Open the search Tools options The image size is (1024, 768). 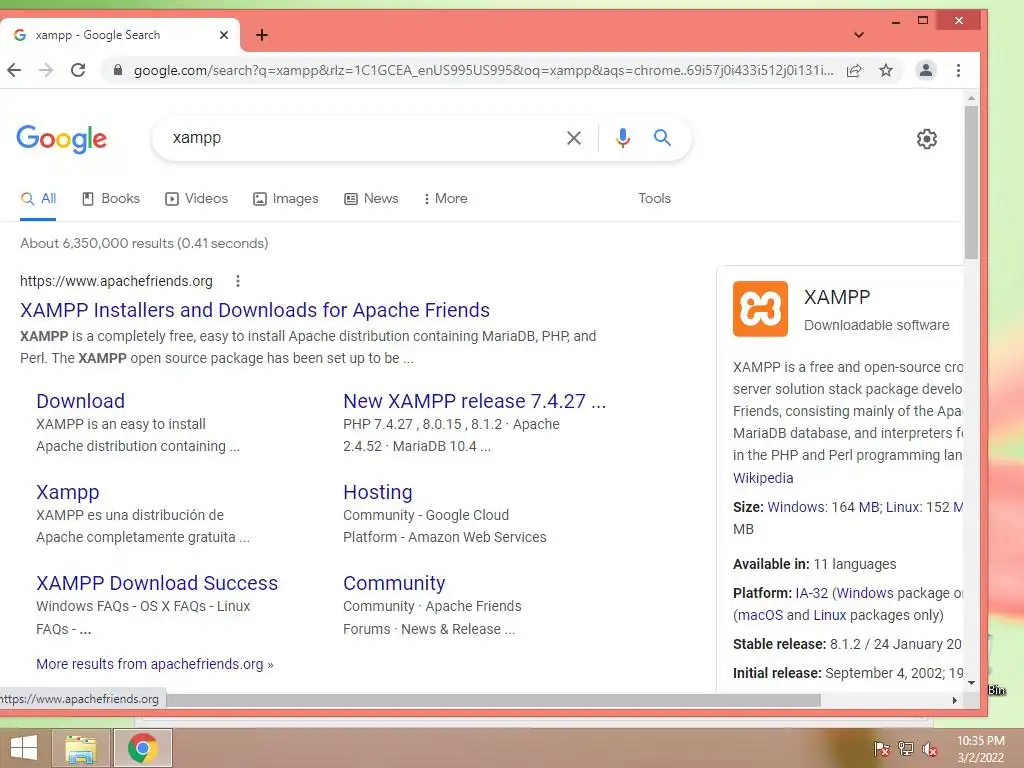pos(654,198)
